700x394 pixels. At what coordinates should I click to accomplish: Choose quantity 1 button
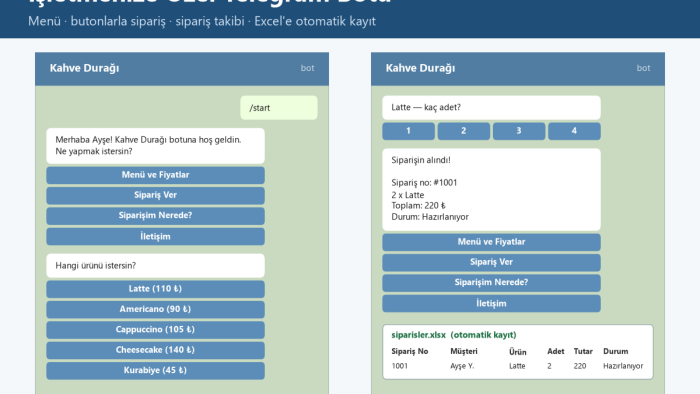click(x=408, y=131)
